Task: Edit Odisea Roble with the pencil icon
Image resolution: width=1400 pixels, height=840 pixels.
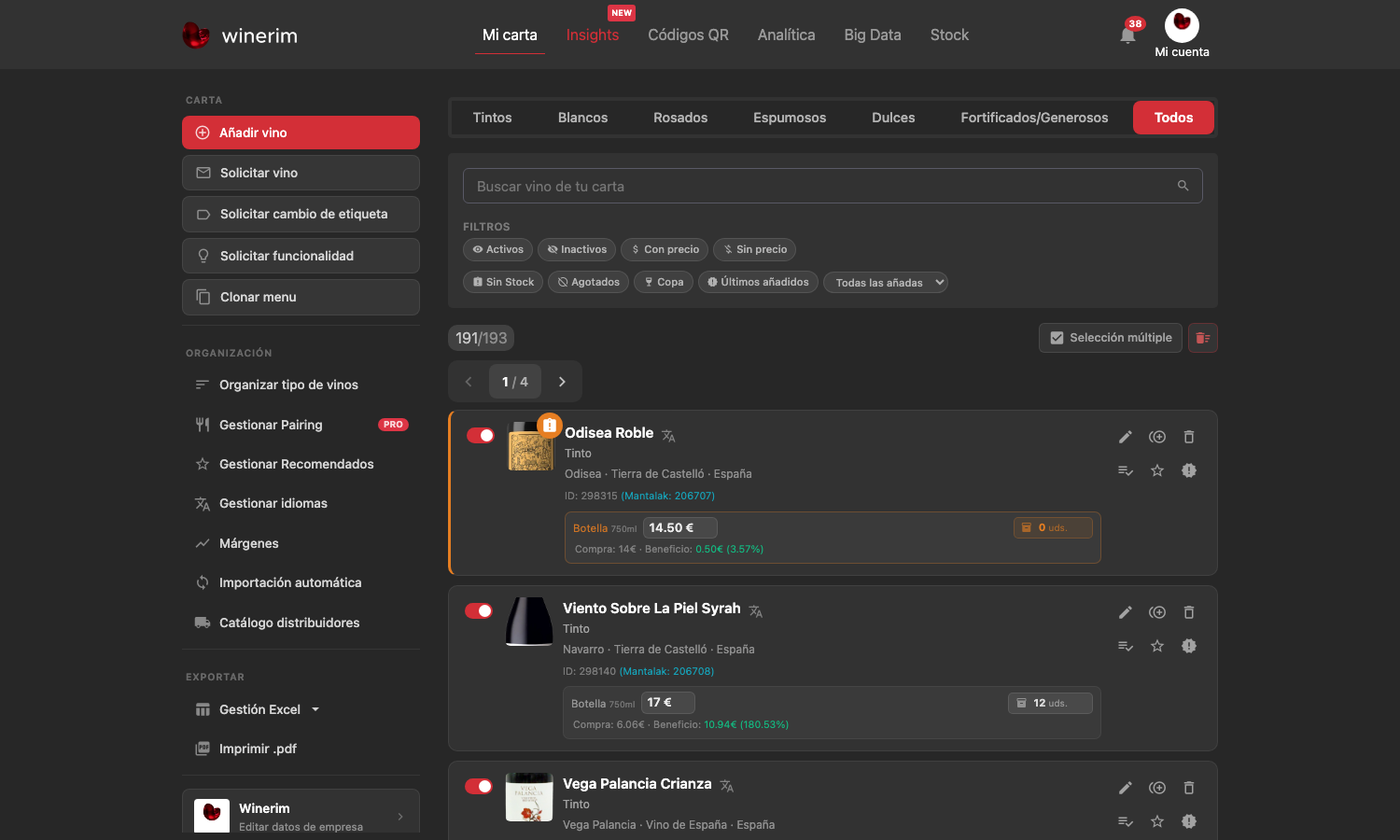Action: 1126,437
